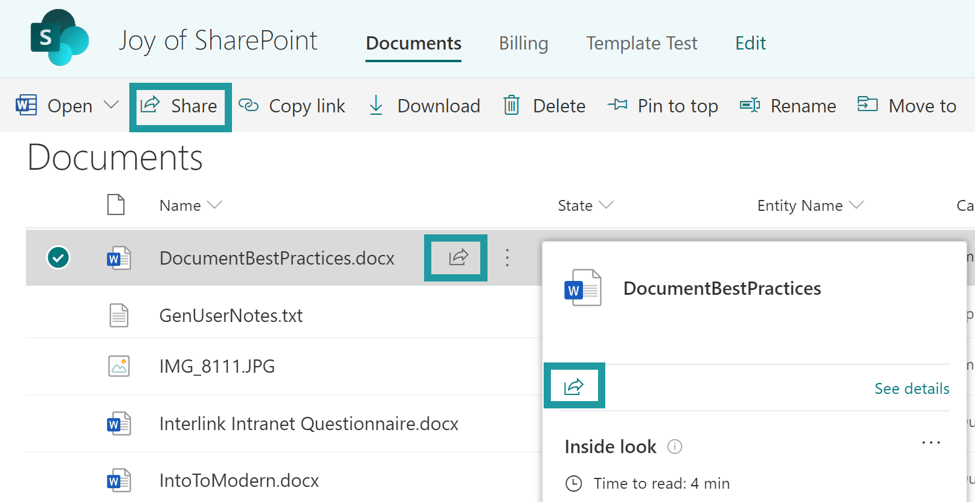
Task: Click share icon in the hover card
Action: tap(574, 387)
